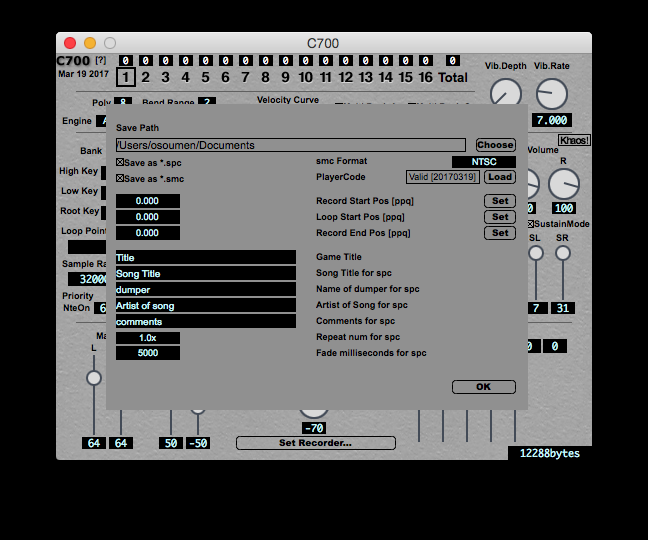Toggle the Save as *.smc checkbox

[121, 178]
